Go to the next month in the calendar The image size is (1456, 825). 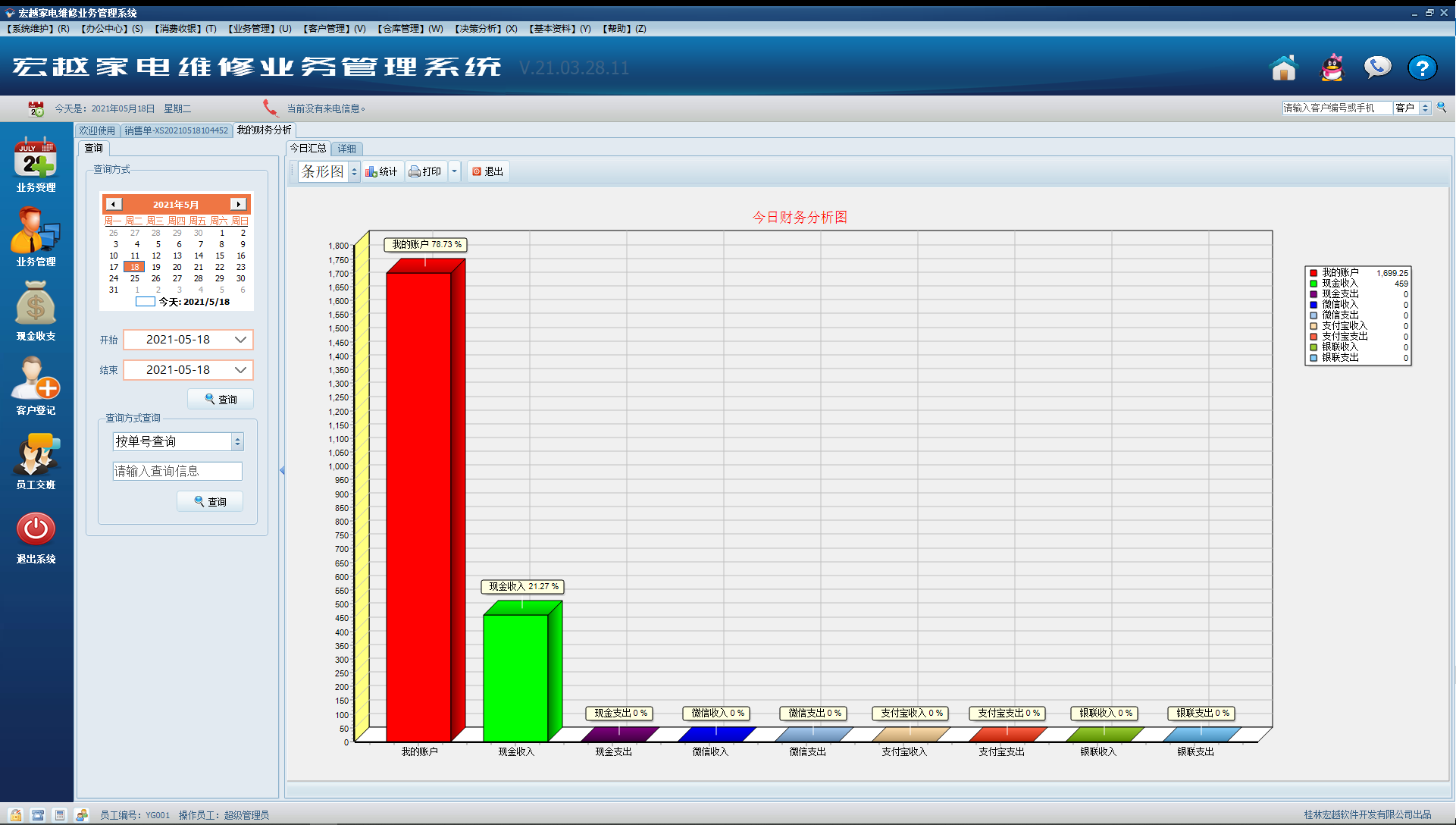point(238,204)
